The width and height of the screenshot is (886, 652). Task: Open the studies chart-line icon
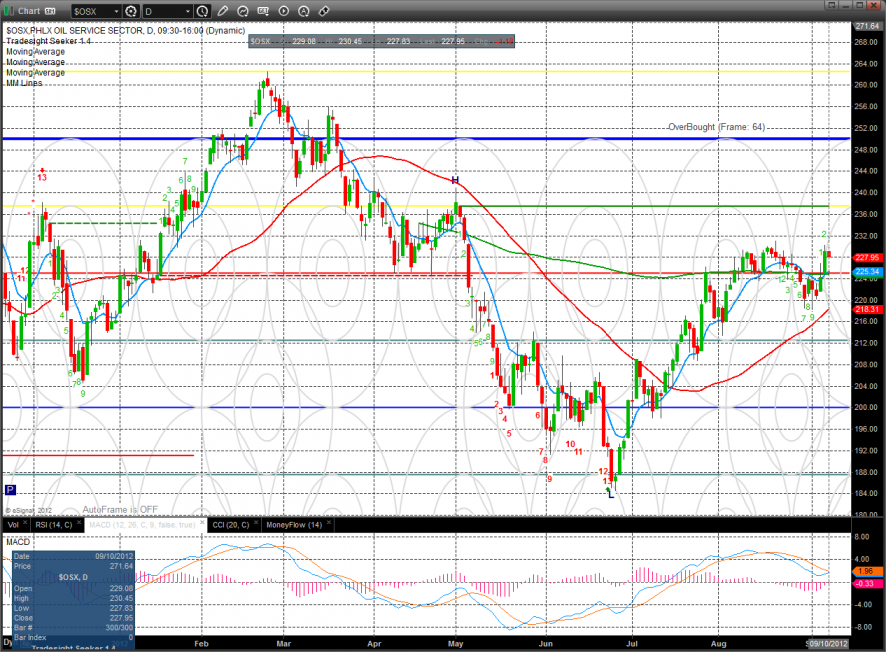[243, 11]
